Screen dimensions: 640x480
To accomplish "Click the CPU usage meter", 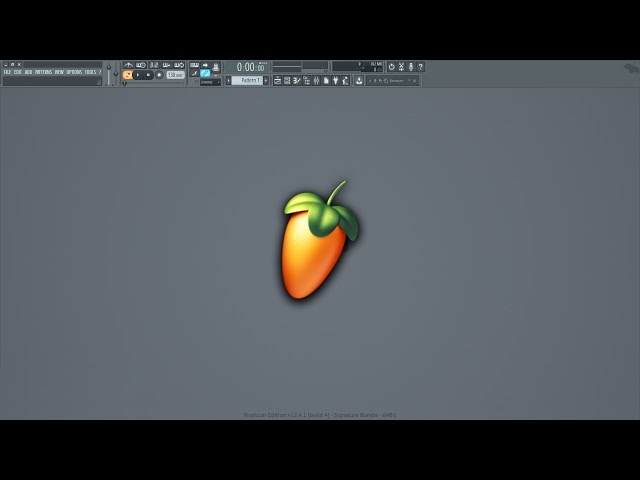I will coord(347,67).
